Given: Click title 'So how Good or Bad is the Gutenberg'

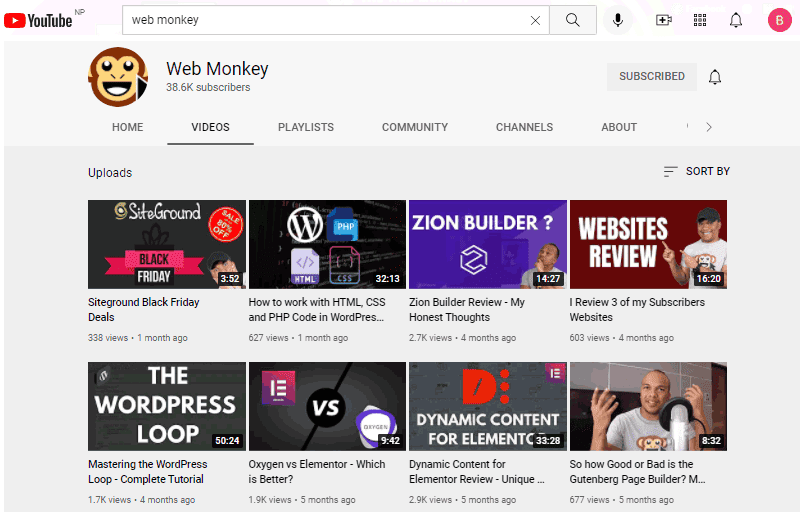Looking at the screenshot, I should point(637,472).
